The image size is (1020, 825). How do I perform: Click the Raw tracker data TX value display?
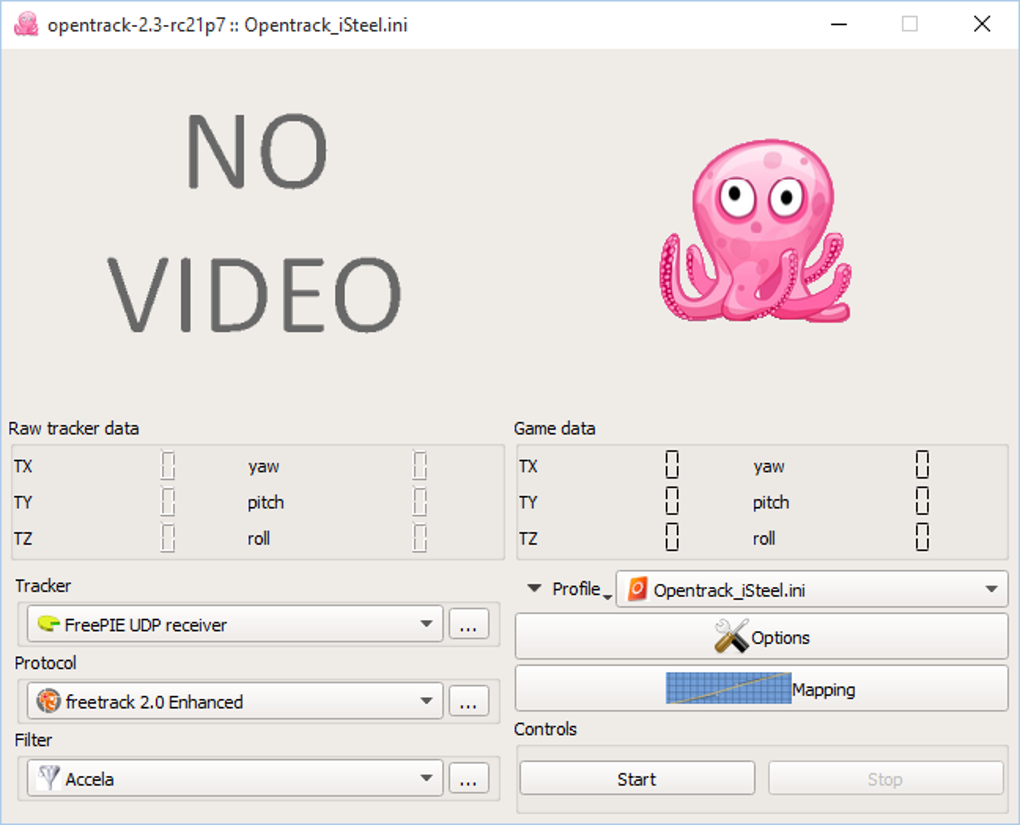point(168,466)
